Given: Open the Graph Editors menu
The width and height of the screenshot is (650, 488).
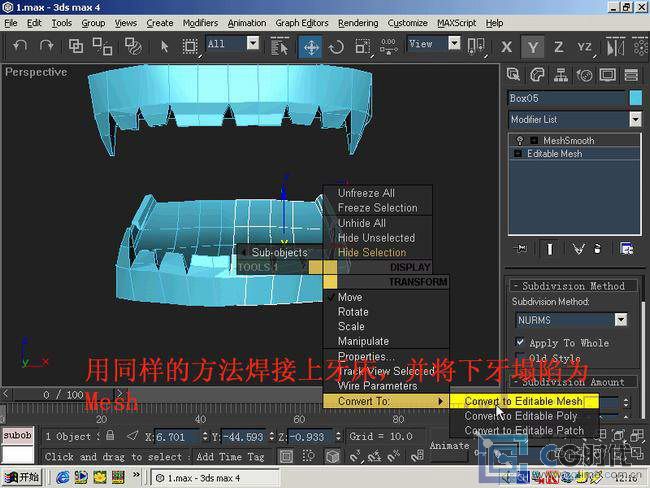Looking at the screenshot, I should coord(302,23).
